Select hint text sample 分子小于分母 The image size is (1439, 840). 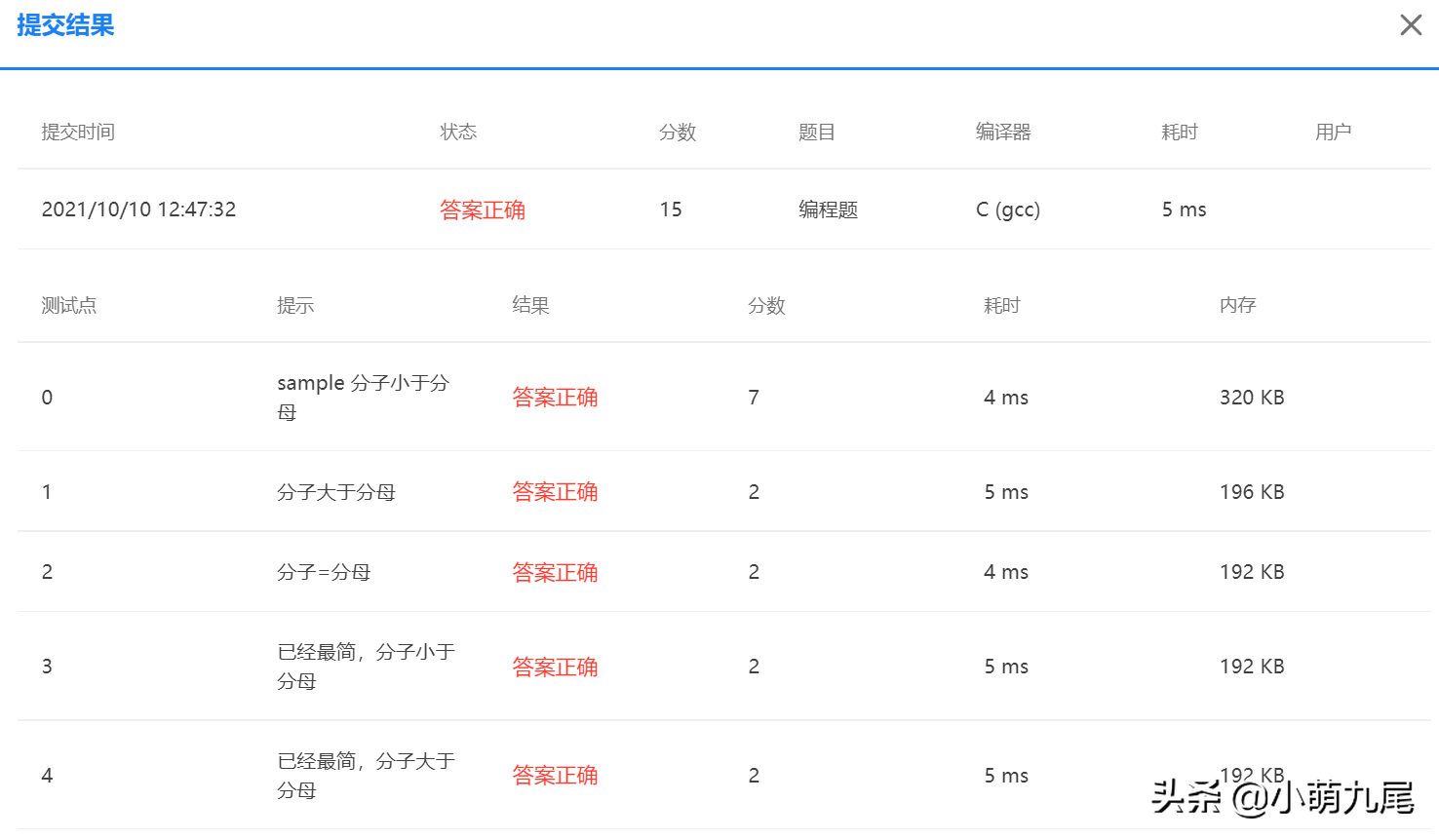point(363,397)
